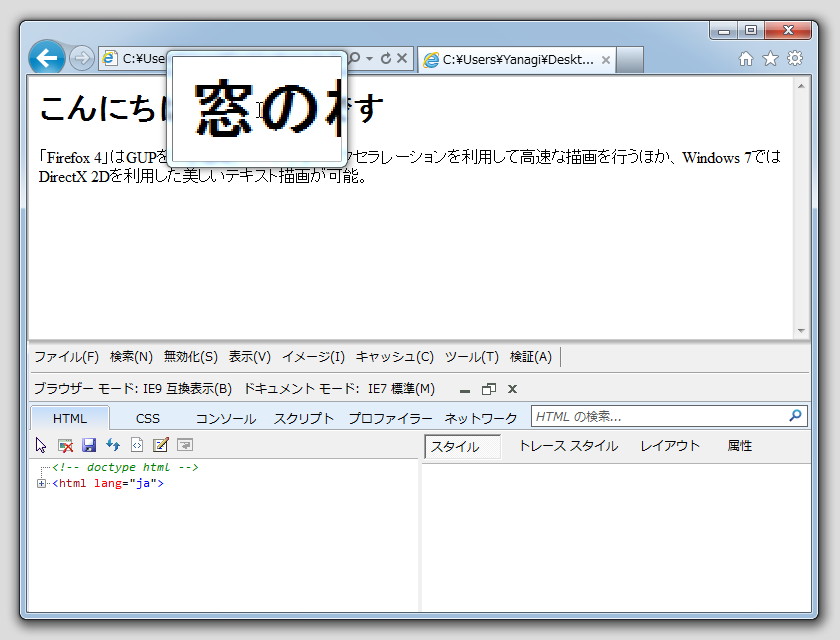
Task: Activate the select element by click tool
Action: point(40,445)
